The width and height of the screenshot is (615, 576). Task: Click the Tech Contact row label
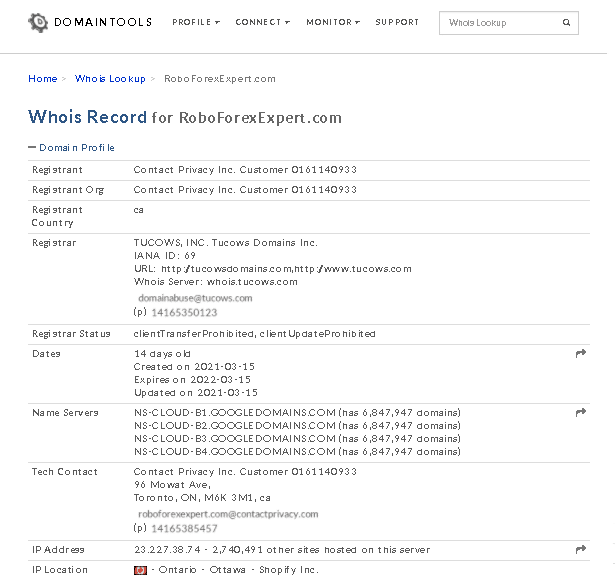65,472
